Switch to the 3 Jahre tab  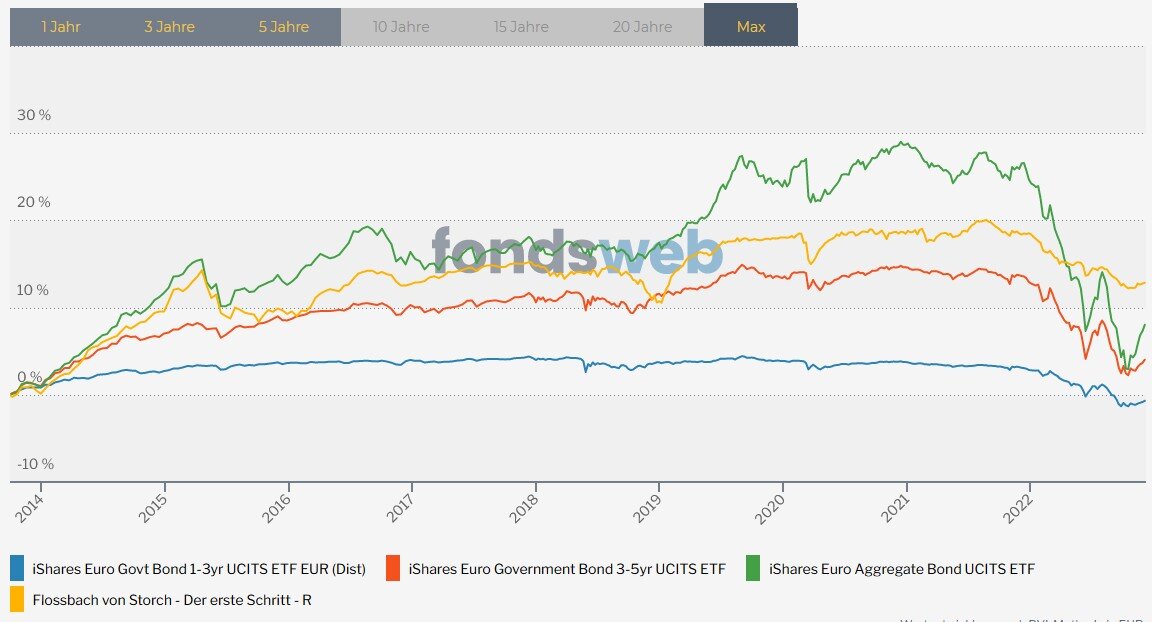(169, 27)
